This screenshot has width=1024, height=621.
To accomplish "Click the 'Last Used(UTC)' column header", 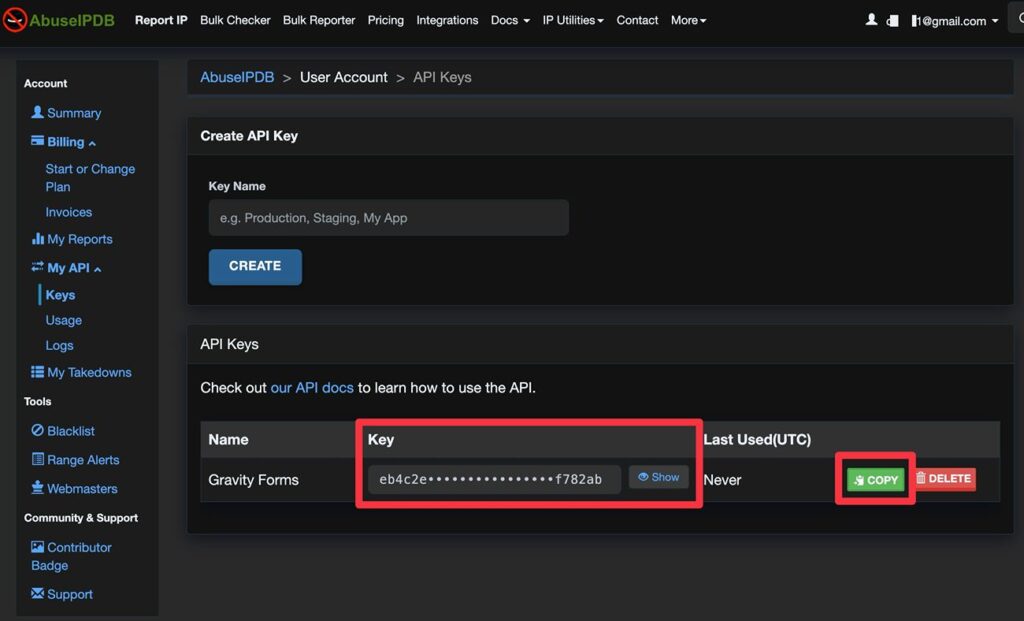I will point(757,439).
